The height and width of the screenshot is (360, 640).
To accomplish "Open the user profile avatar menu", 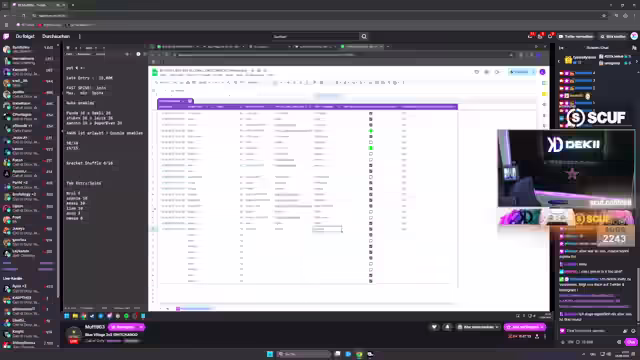I will 634,36.
